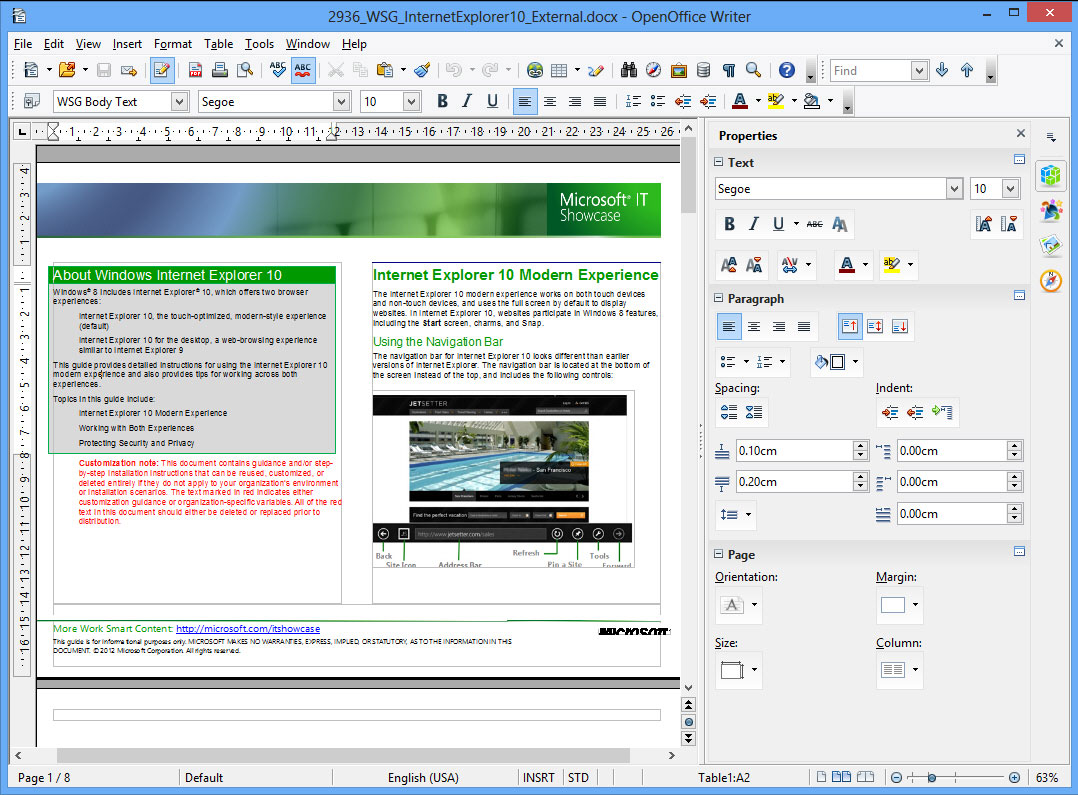
Task: Open the Table menu
Action: (x=219, y=44)
